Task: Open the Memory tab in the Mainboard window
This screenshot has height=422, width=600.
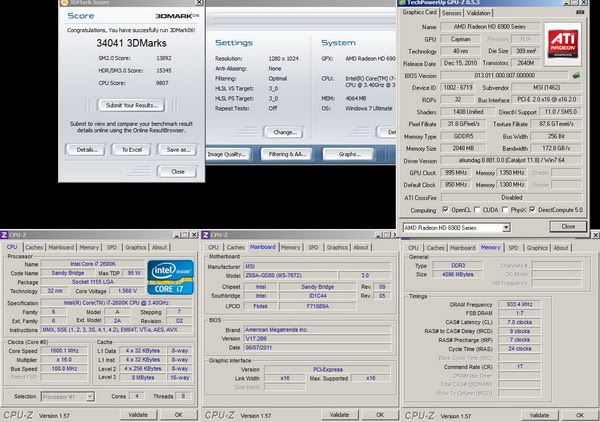Action: click(x=290, y=247)
